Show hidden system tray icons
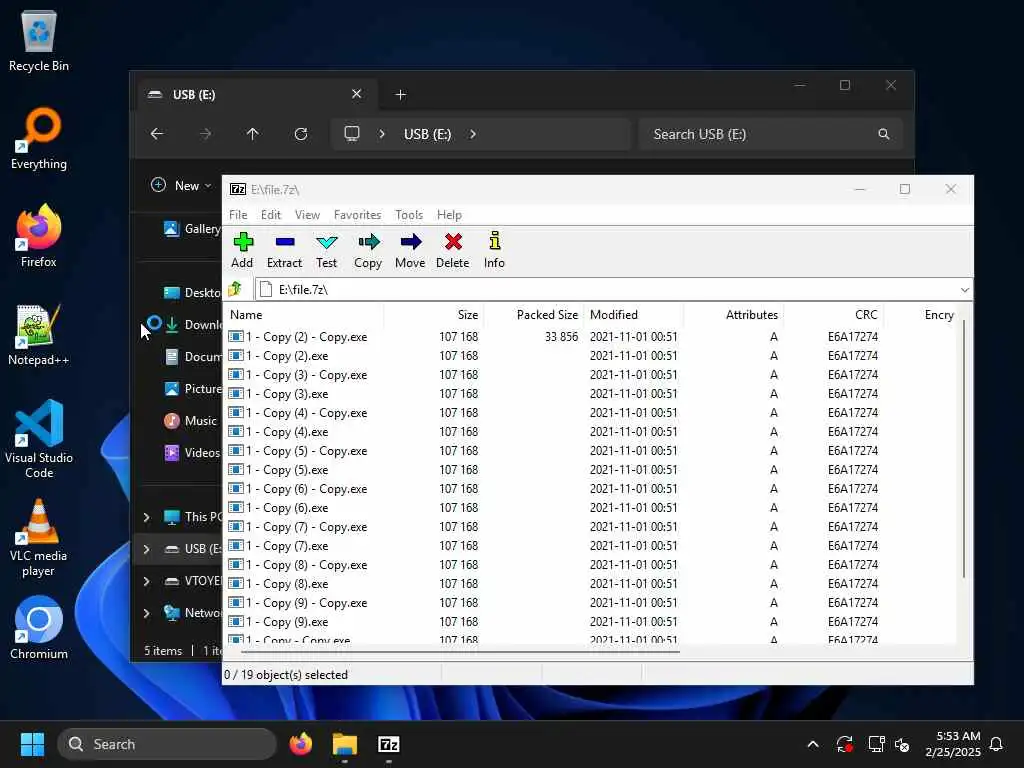Image resolution: width=1024 pixels, height=768 pixels. tap(813, 744)
